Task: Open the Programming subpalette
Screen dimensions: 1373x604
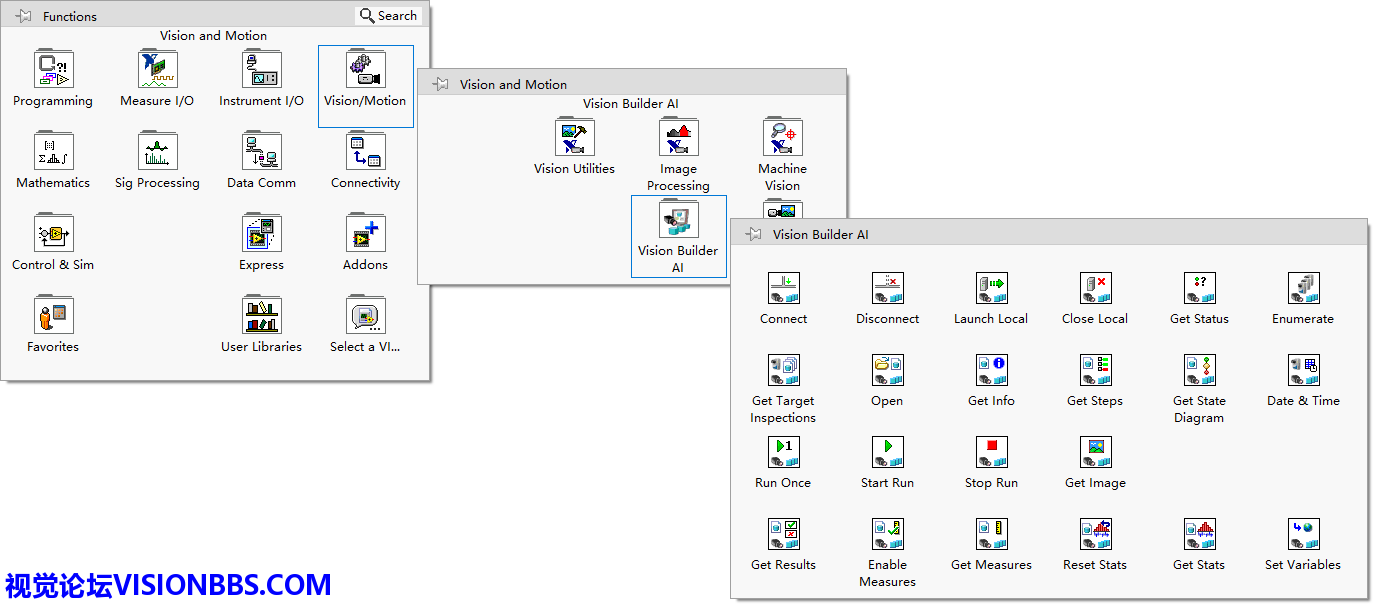Action: [x=53, y=70]
